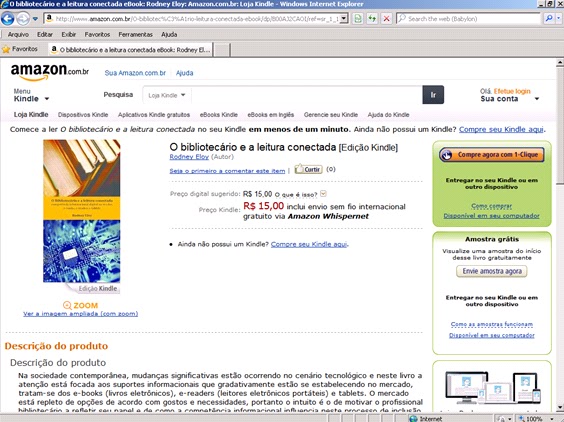Select the eBooks Kindle navigation tab
Screen dimensions: 564x422
(x=219, y=115)
